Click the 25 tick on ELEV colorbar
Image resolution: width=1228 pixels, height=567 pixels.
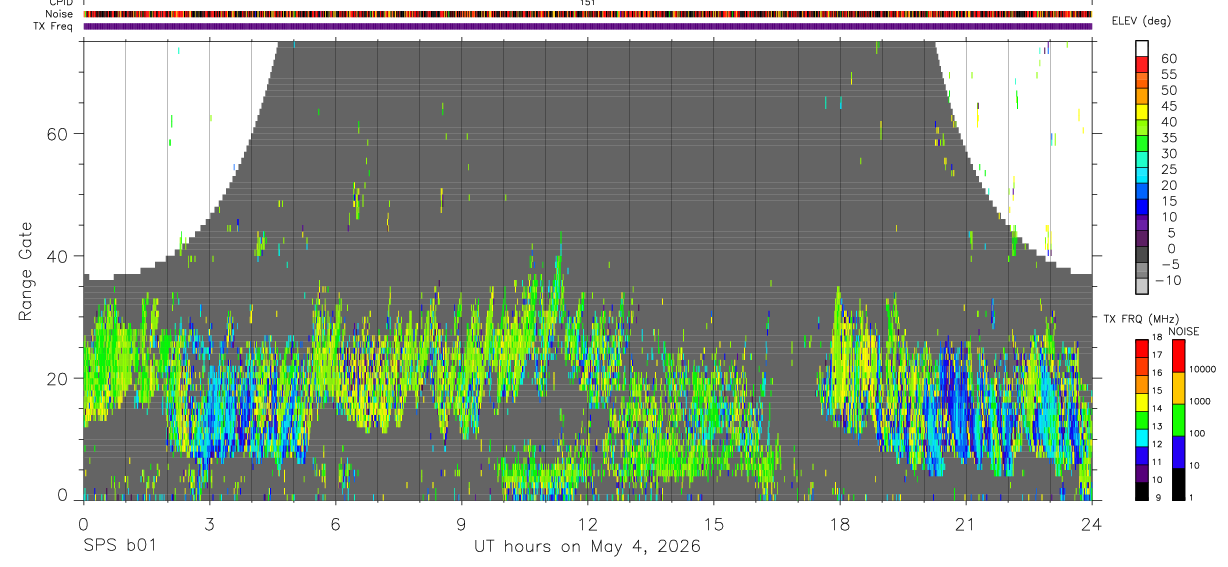coord(1167,170)
